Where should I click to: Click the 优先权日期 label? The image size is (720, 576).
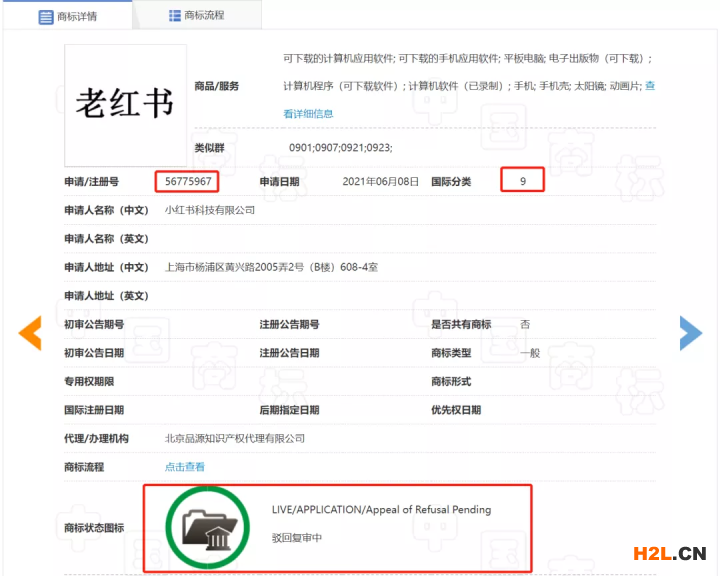coord(456,410)
